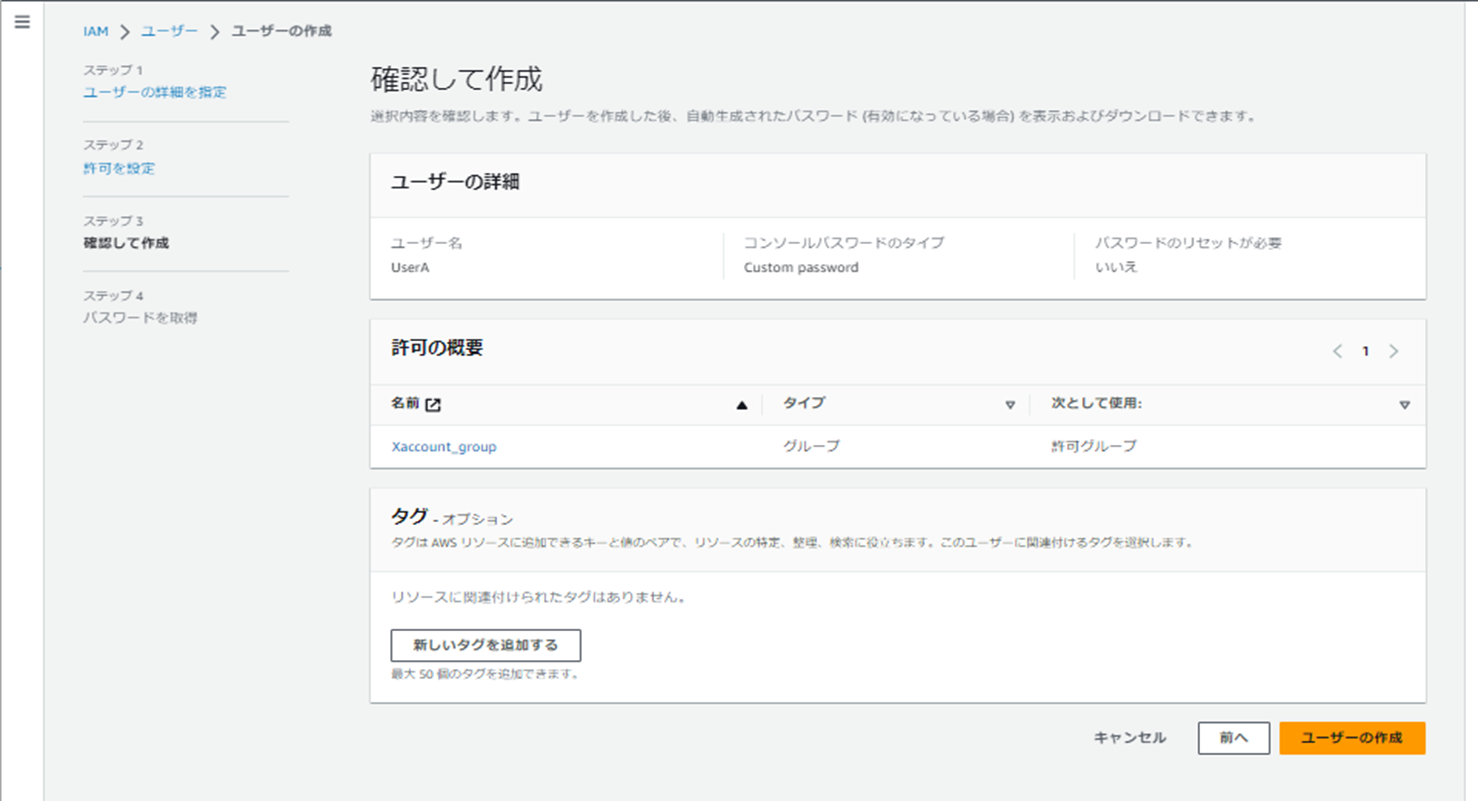Click the タイプ column header
Viewport: 1478px width, 801px height.
pyautogui.click(x=804, y=403)
